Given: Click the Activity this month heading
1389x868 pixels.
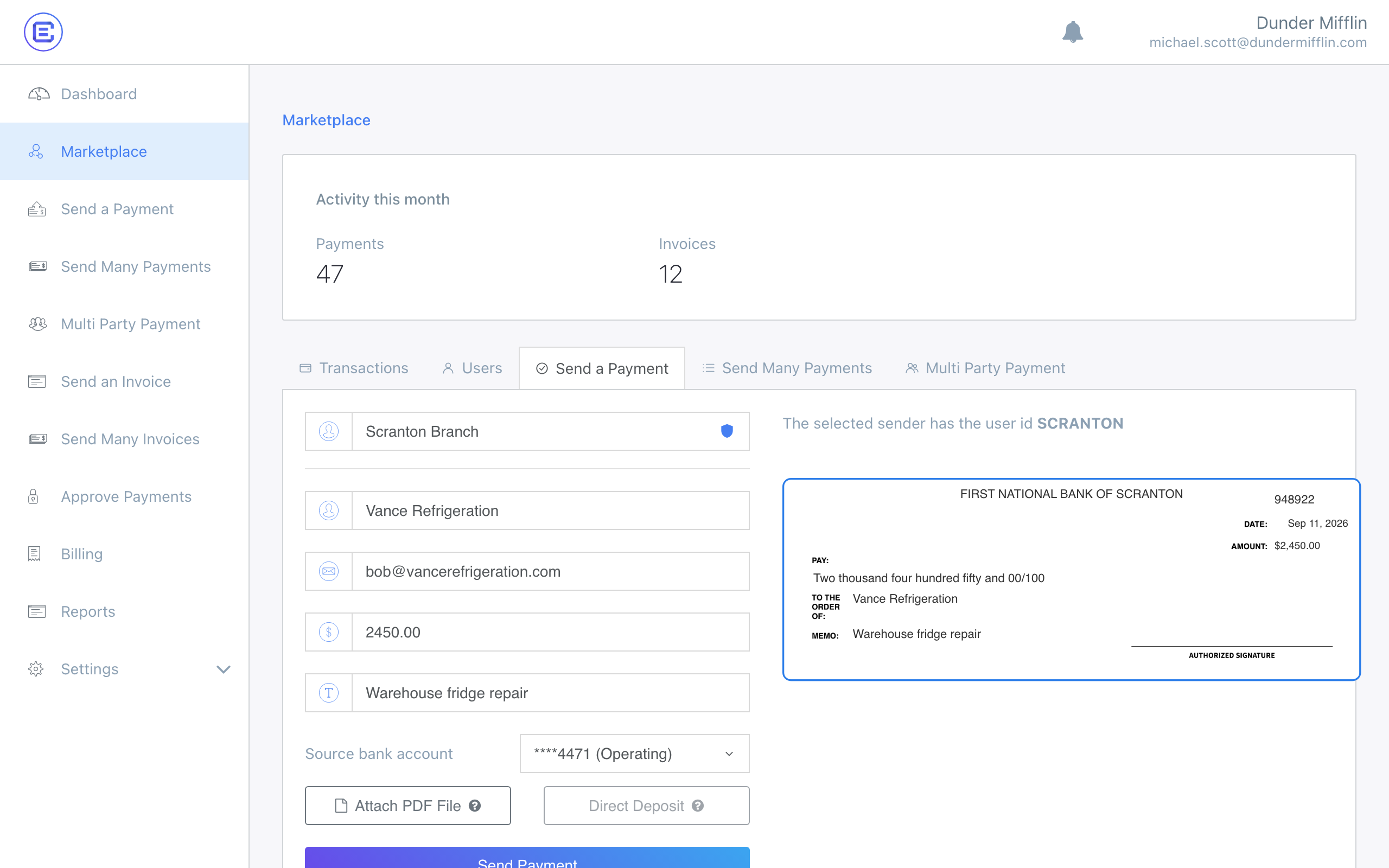Looking at the screenshot, I should (x=383, y=199).
